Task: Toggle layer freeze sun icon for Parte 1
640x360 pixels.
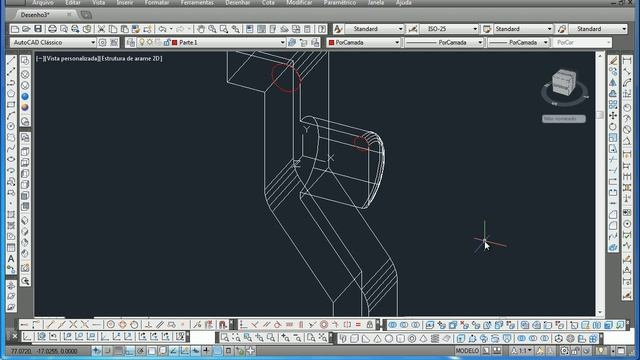Action: 150,42
